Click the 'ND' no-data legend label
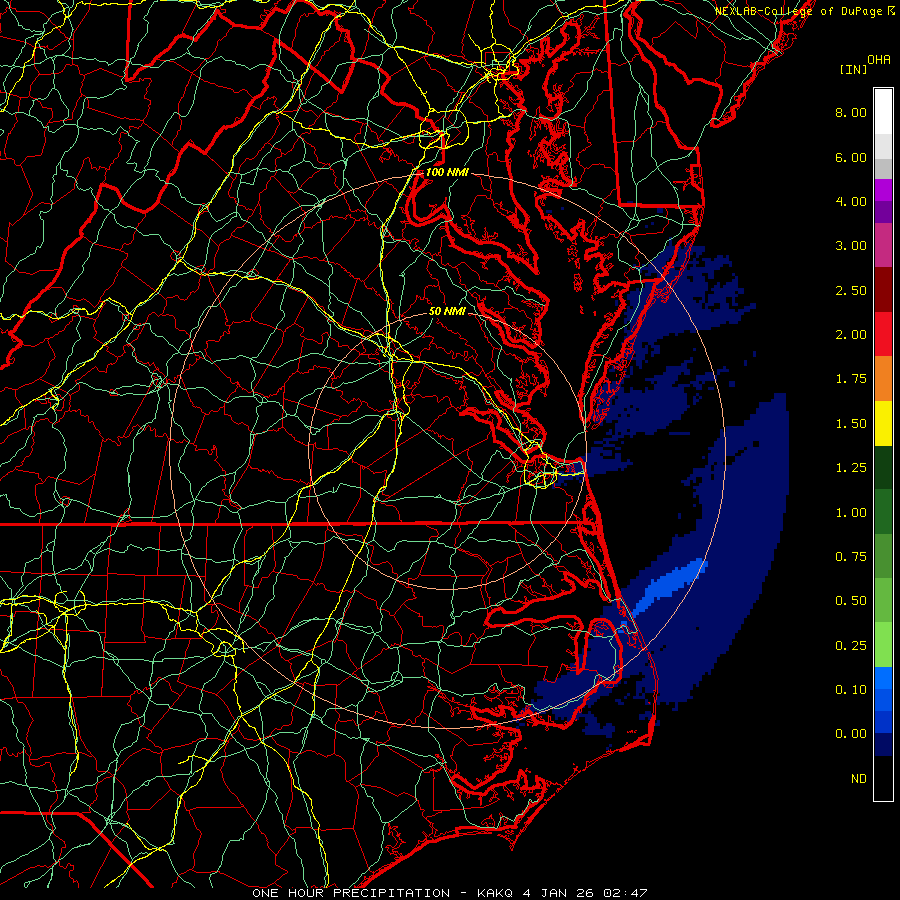This screenshot has width=900, height=900. pos(859,779)
